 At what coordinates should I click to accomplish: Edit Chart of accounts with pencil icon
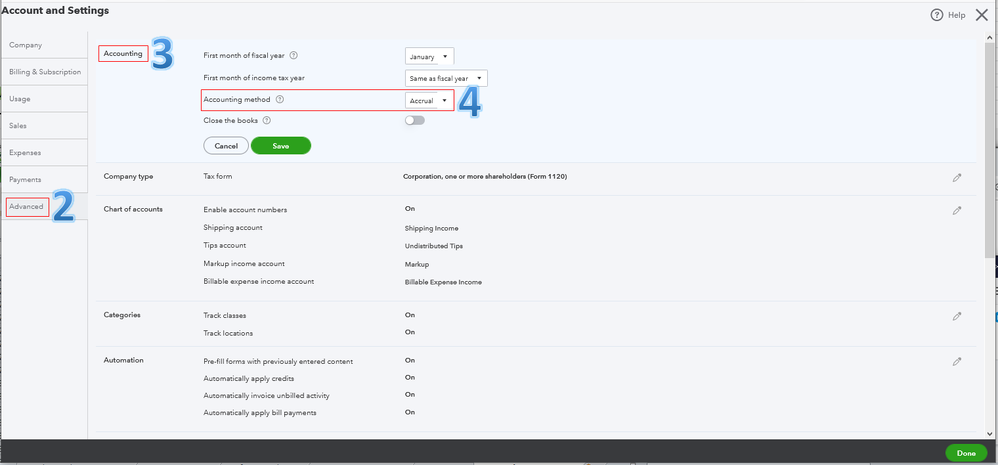click(957, 211)
